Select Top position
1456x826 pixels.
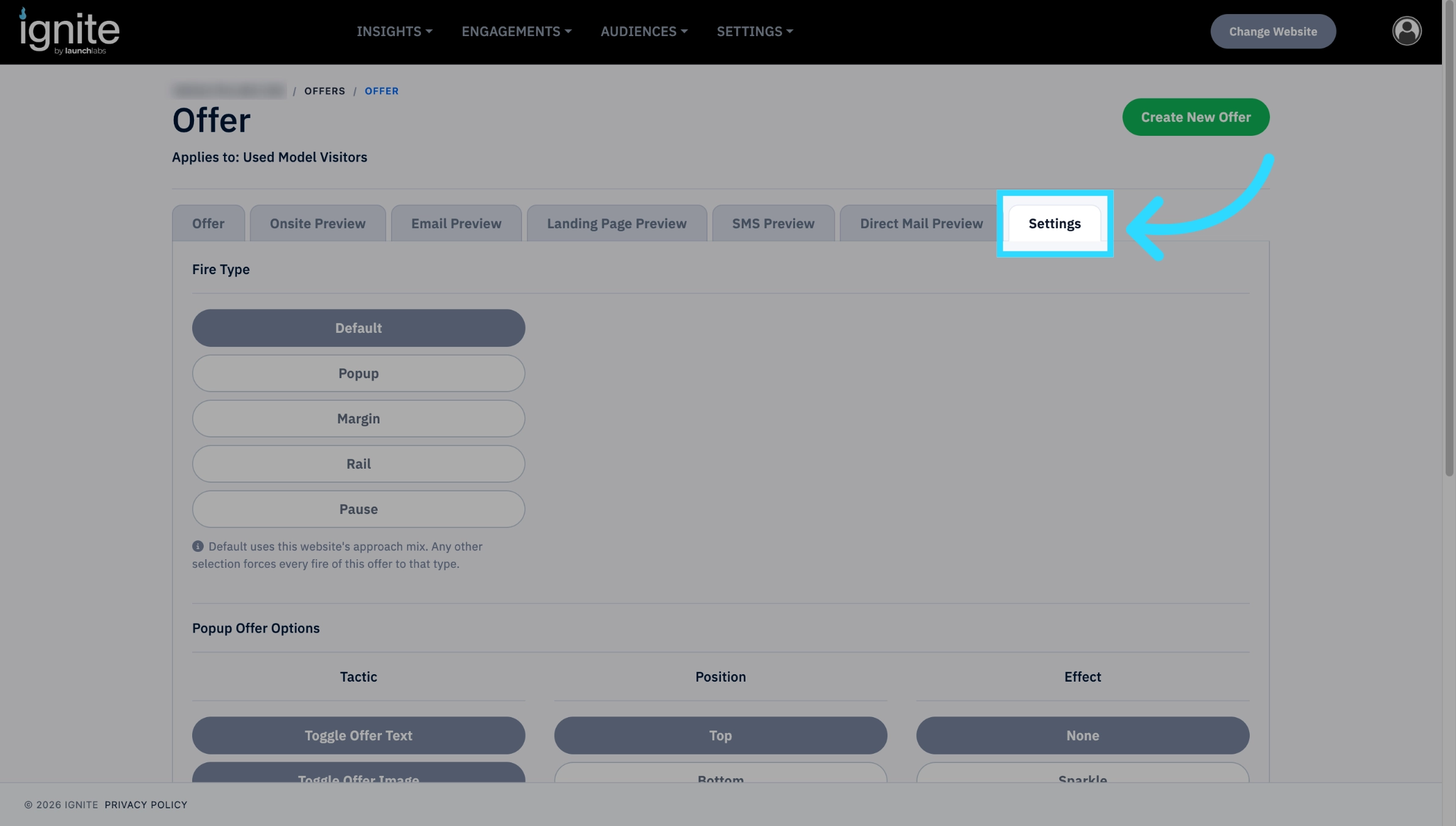click(x=720, y=735)
